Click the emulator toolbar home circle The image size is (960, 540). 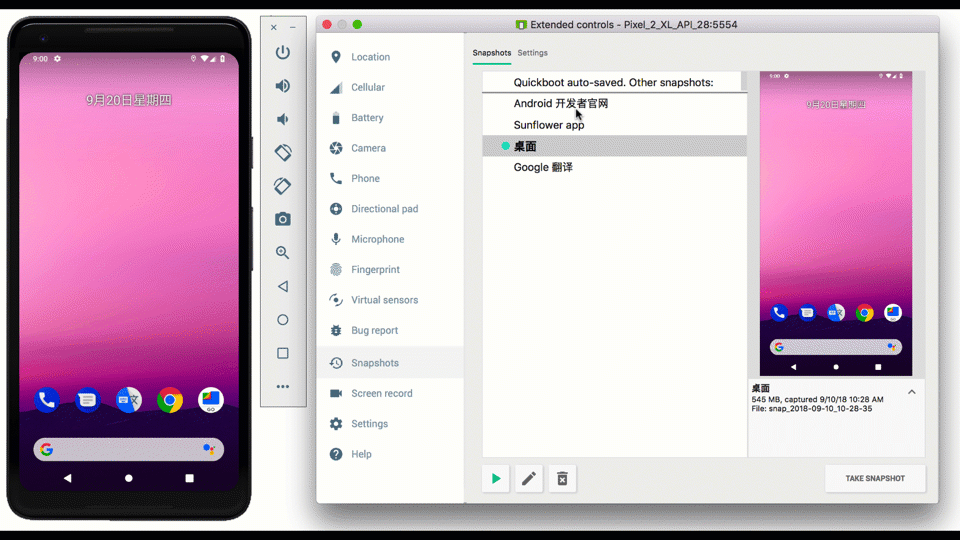click(282, 320)
